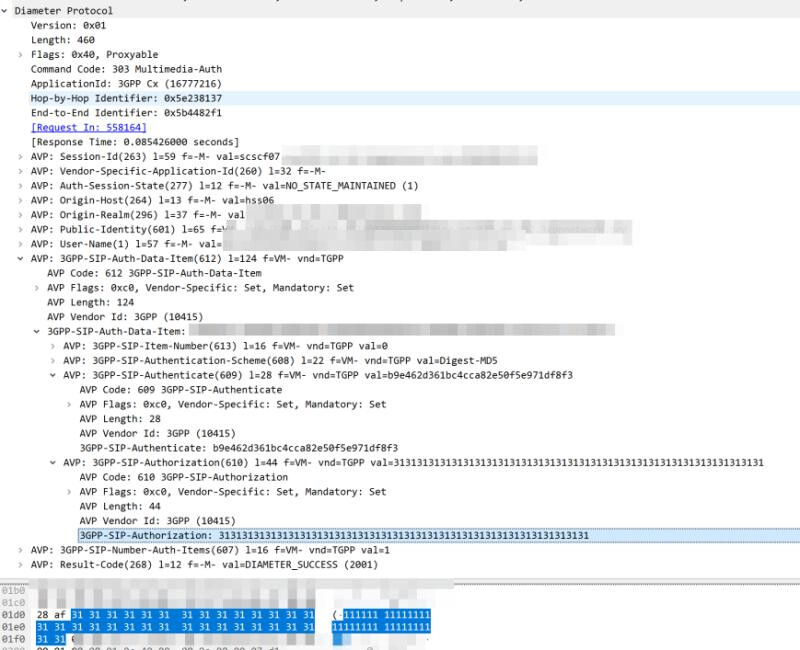Expand the Origin-Host(264) AVP entry
Image resolution: width=800 pixels, height=650 pixels.
(21, 201)
